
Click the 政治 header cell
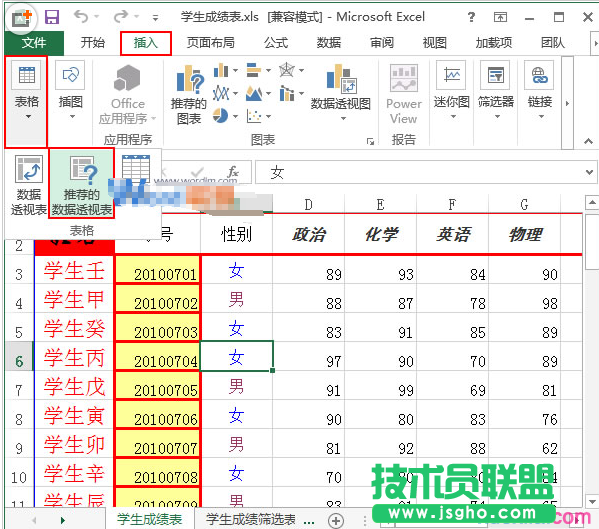click(x=309, y=234)
